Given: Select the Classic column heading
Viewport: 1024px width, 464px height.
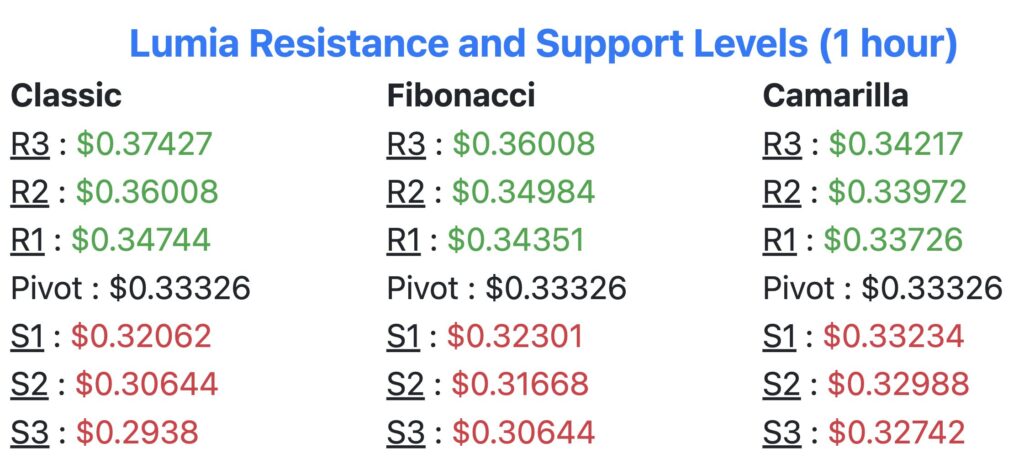Looking at the screenshot, I should click(67, 96).
